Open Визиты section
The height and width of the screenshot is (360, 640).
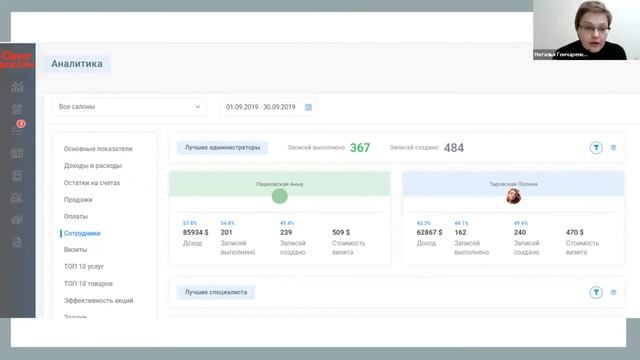pos(76,249)
